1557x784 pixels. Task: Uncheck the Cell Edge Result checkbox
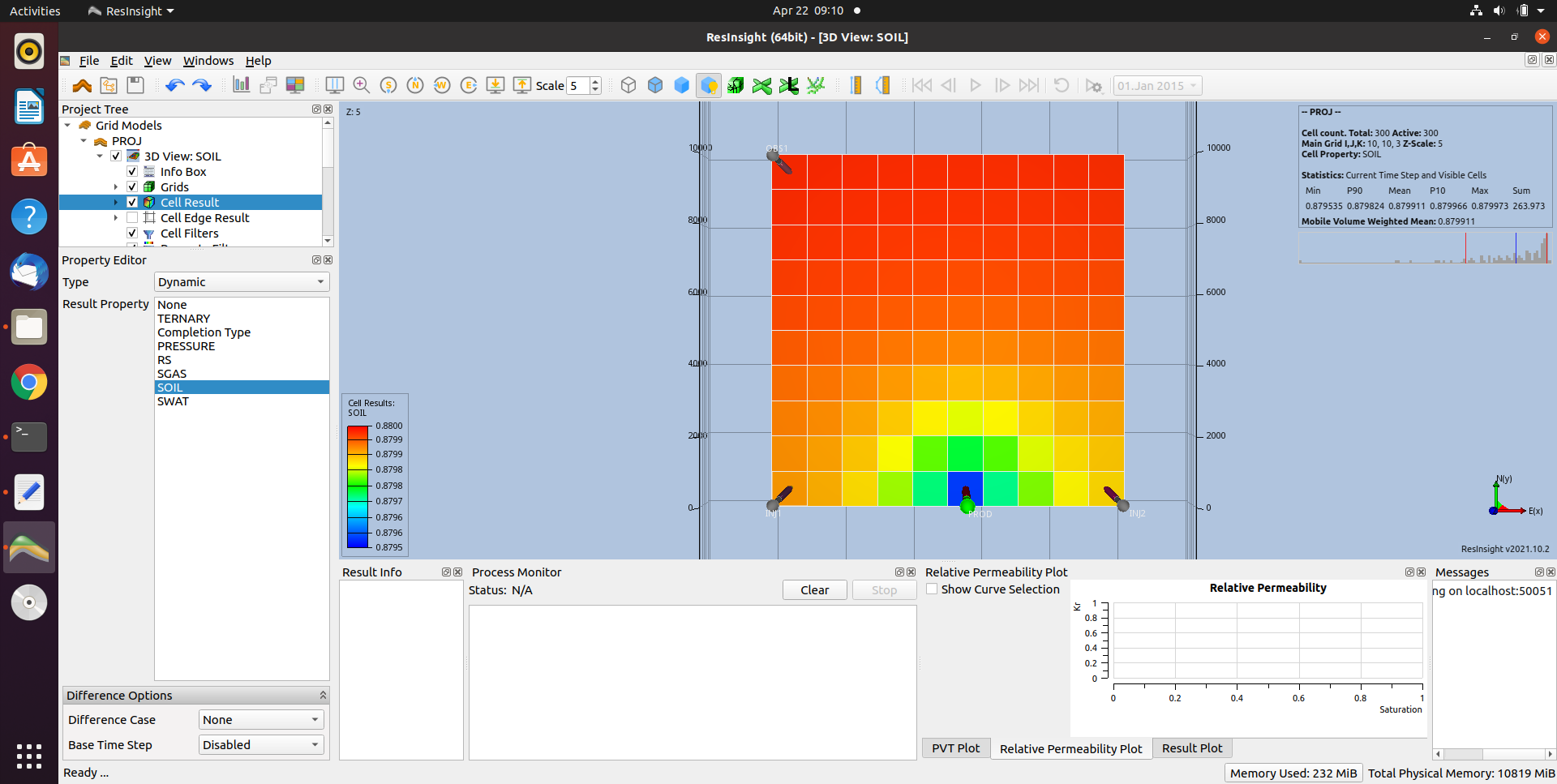[132, 217]
